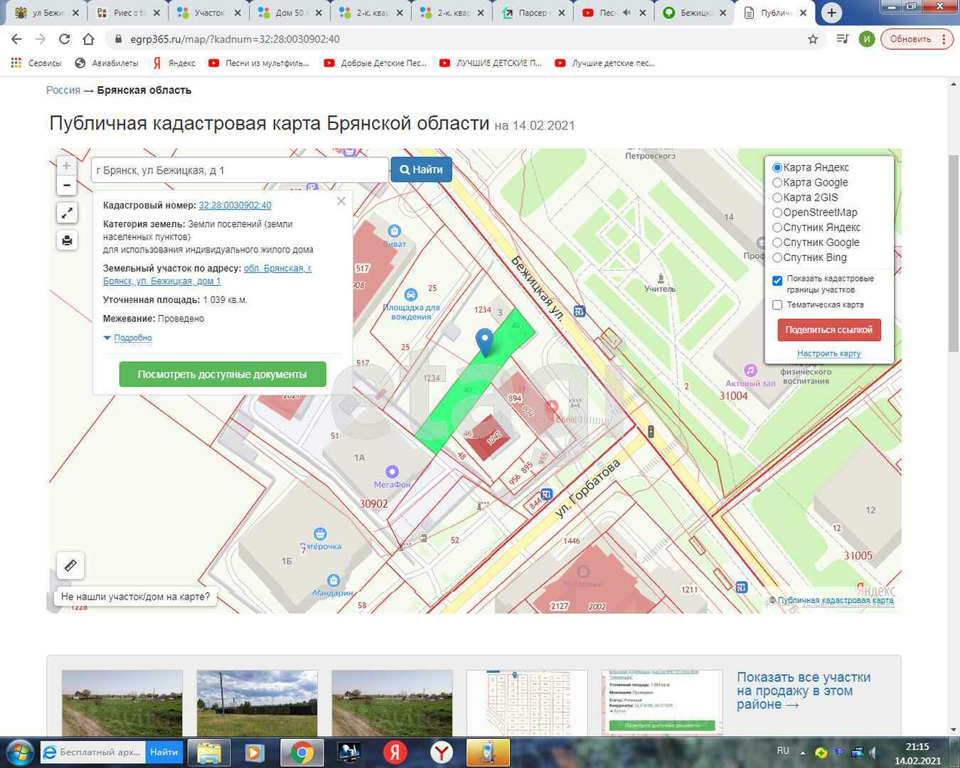Screen dimensions: 960x768
Task: Click the print map icon
Action: (x=67, y=240)
